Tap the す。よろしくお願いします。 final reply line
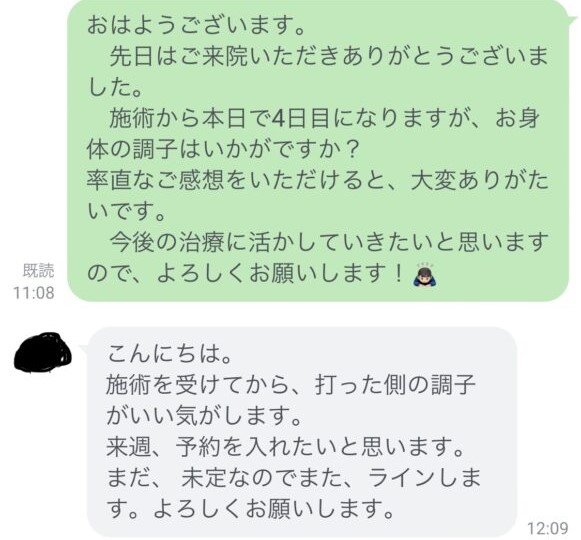Screen dimensions: 581x540 [x=250, y=508]
